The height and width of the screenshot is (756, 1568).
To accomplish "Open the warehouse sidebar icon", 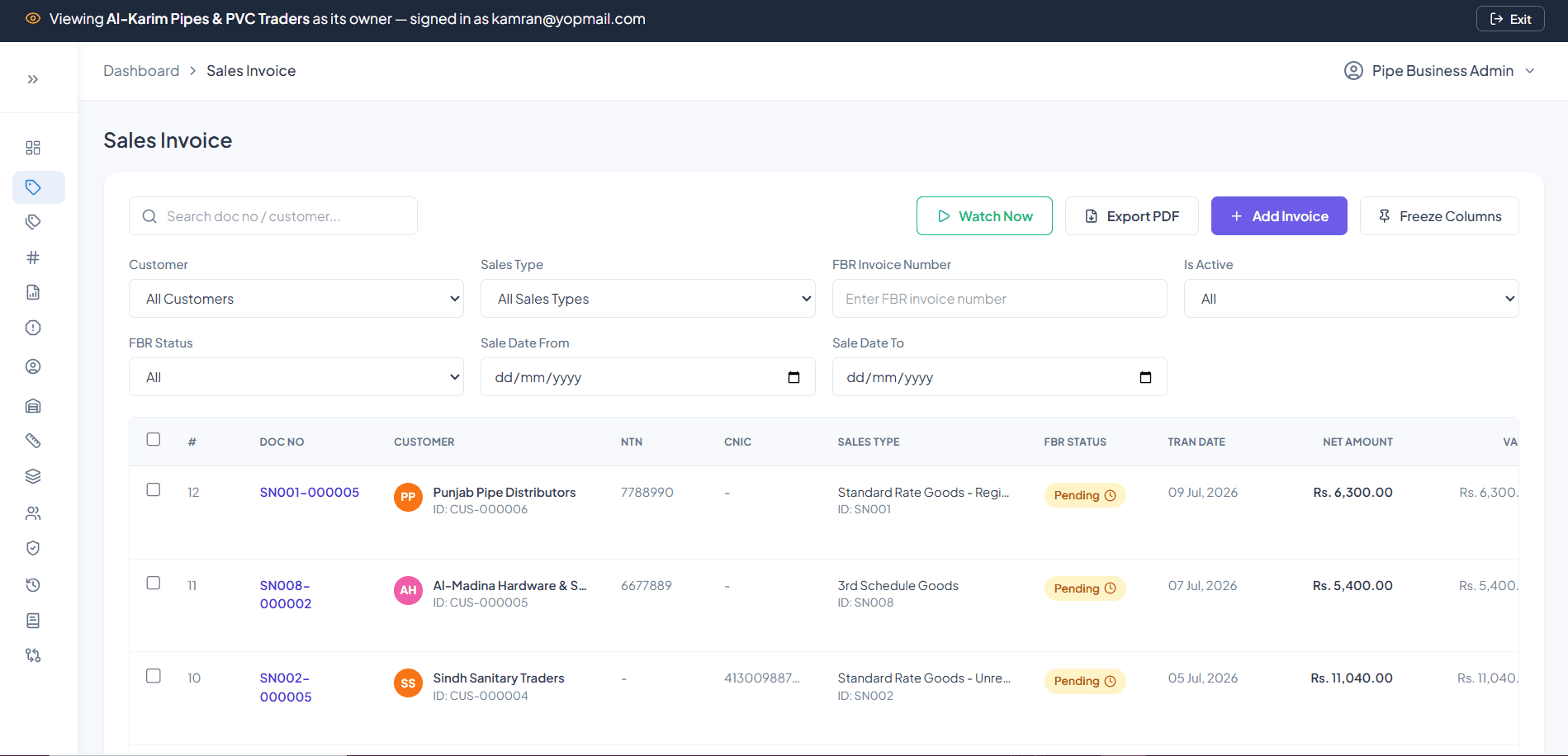I will point(33,406).
